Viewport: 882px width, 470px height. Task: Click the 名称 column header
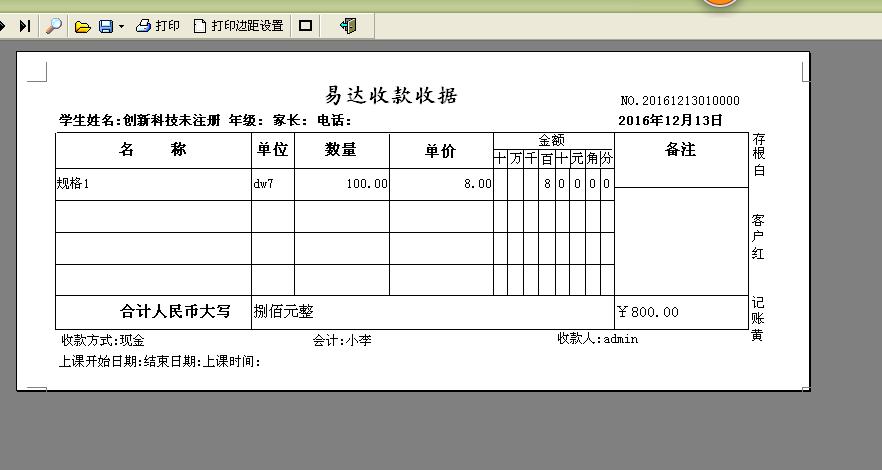tap(152, 150)
